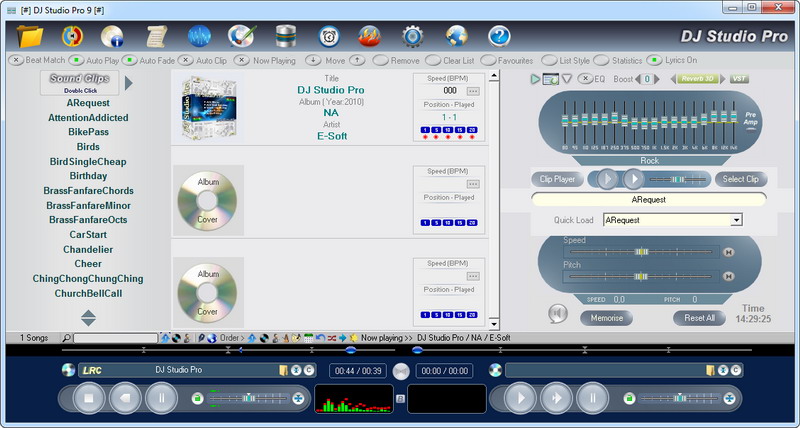The width and height of the screenshot is (800, 428).
Task: Click the song search input field
Action: coord(115,338)
